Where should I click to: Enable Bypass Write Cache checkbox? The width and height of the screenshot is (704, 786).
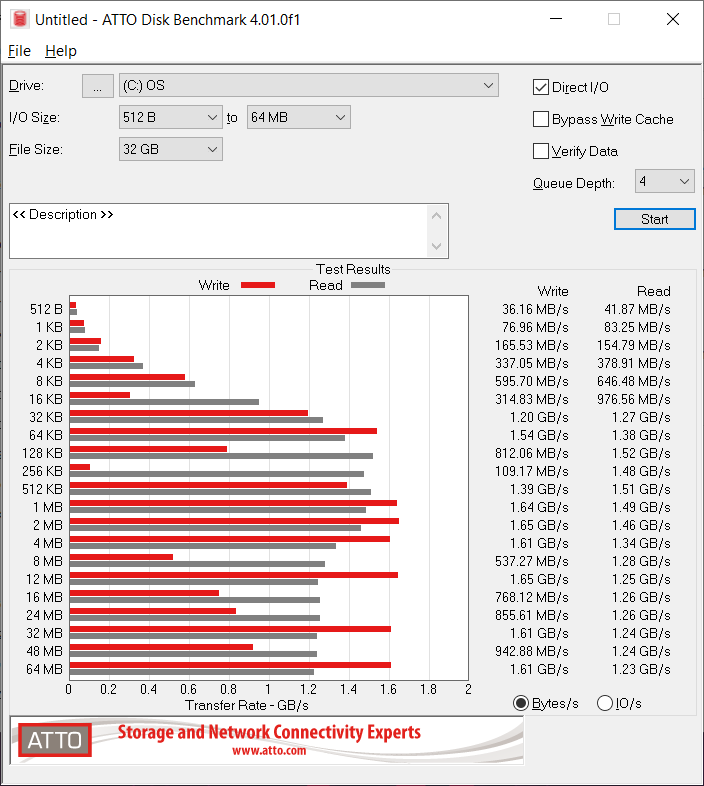tap(541, 119)
